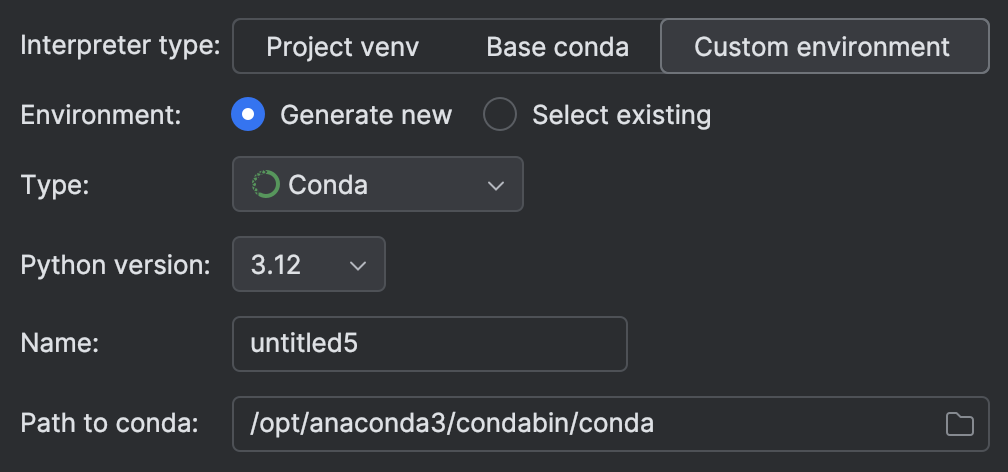Click the 'Generate new' label text
Image resolution: width=1008 pixels, height=472 pixels.
pyautogui.click(x=366, y=115)
